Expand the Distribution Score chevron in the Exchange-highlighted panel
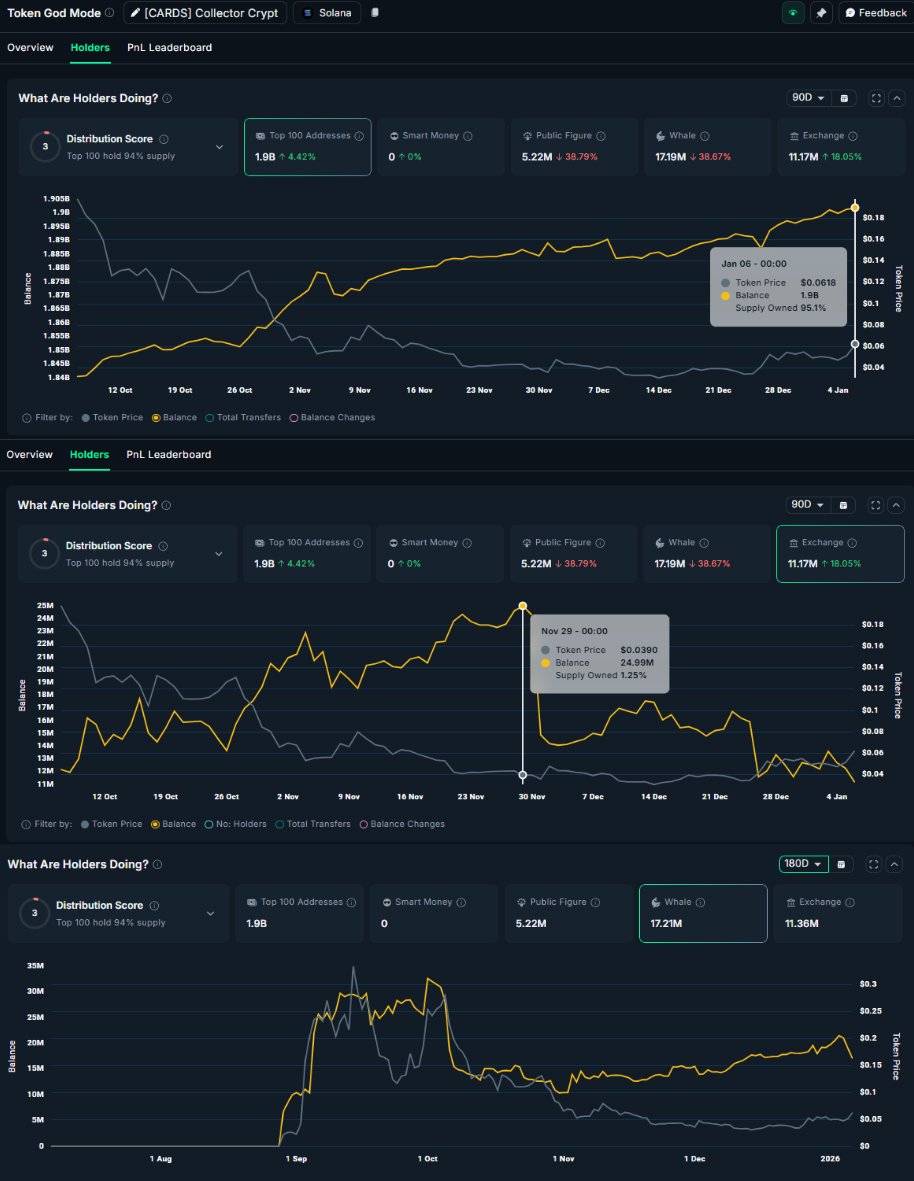This screenshot has width=914, height=1181. (x=218, y=554)
